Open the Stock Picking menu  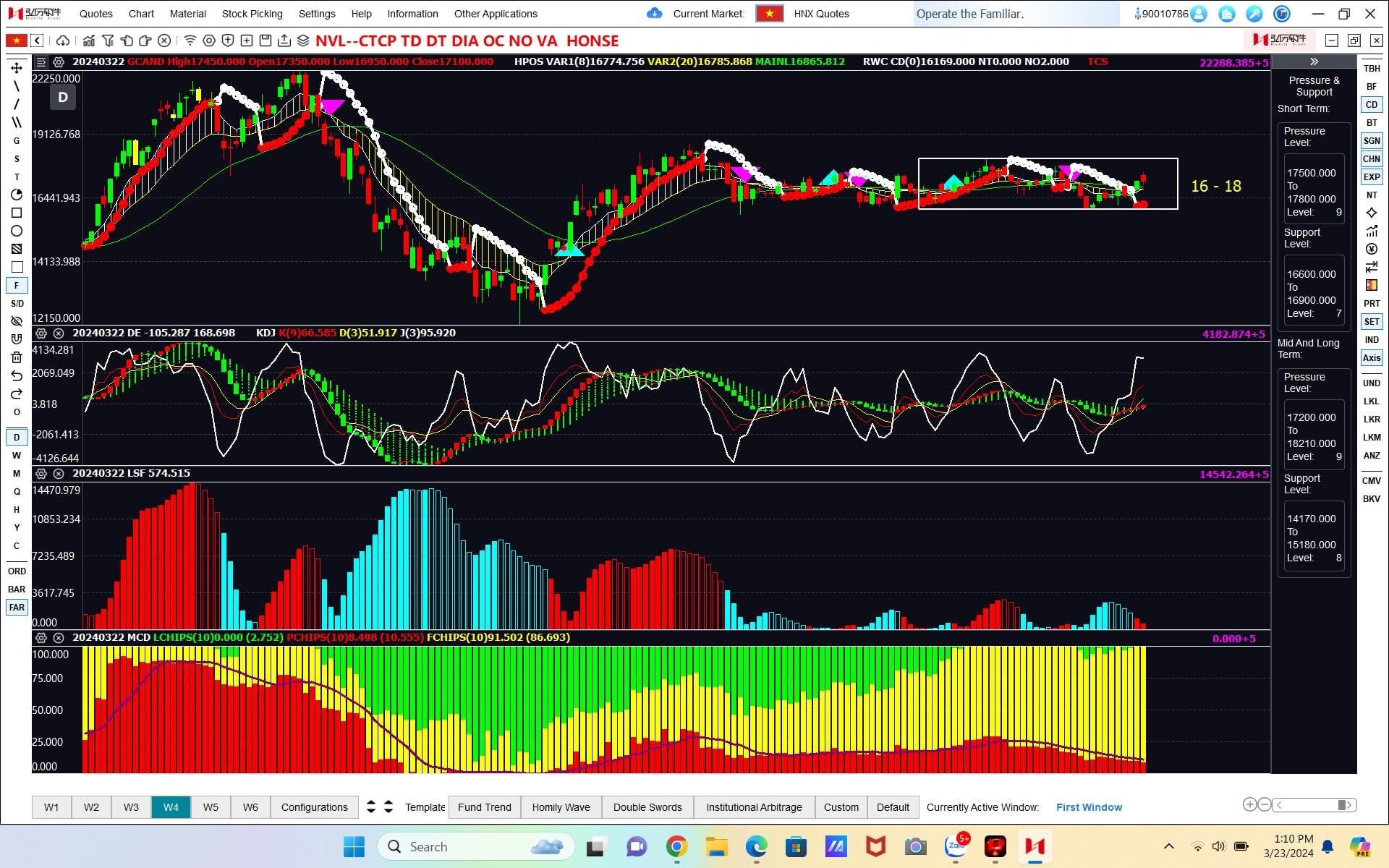pos(252,14)
